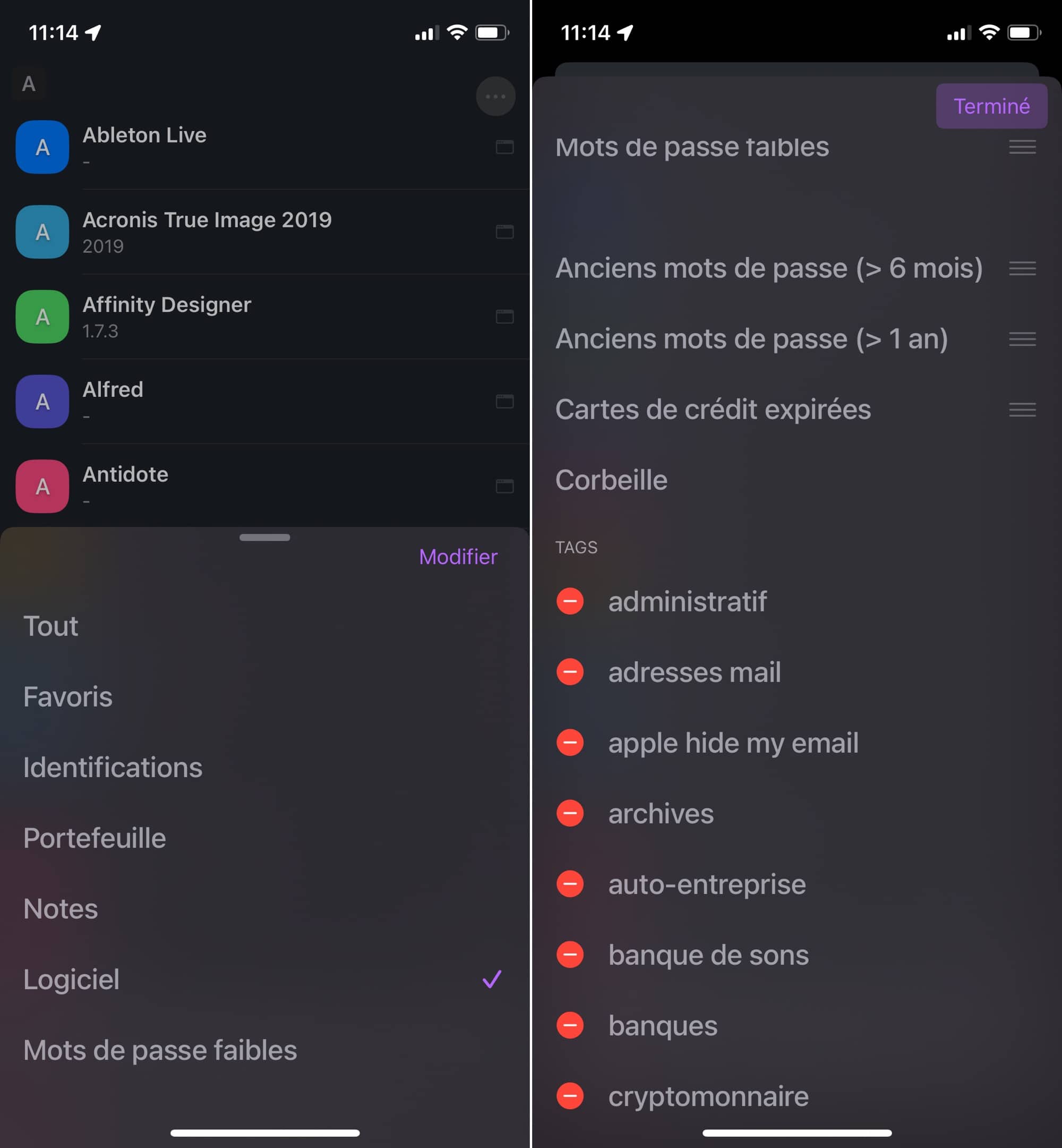Click window icon beside Acronis True Image

(504, 232)
